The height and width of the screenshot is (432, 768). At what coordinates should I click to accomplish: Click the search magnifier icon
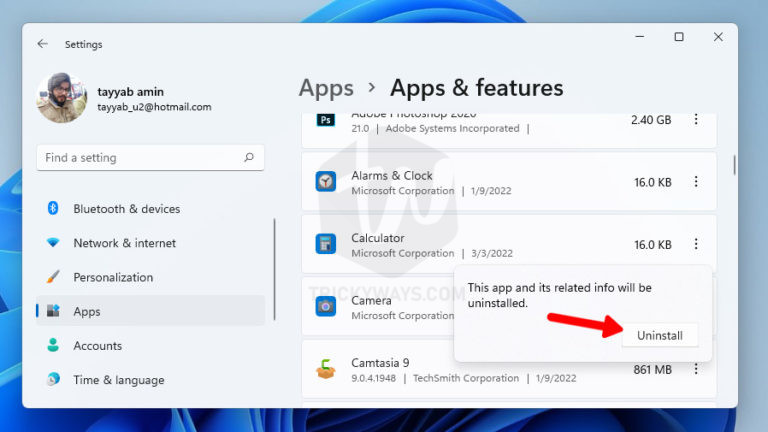(249, 157)
